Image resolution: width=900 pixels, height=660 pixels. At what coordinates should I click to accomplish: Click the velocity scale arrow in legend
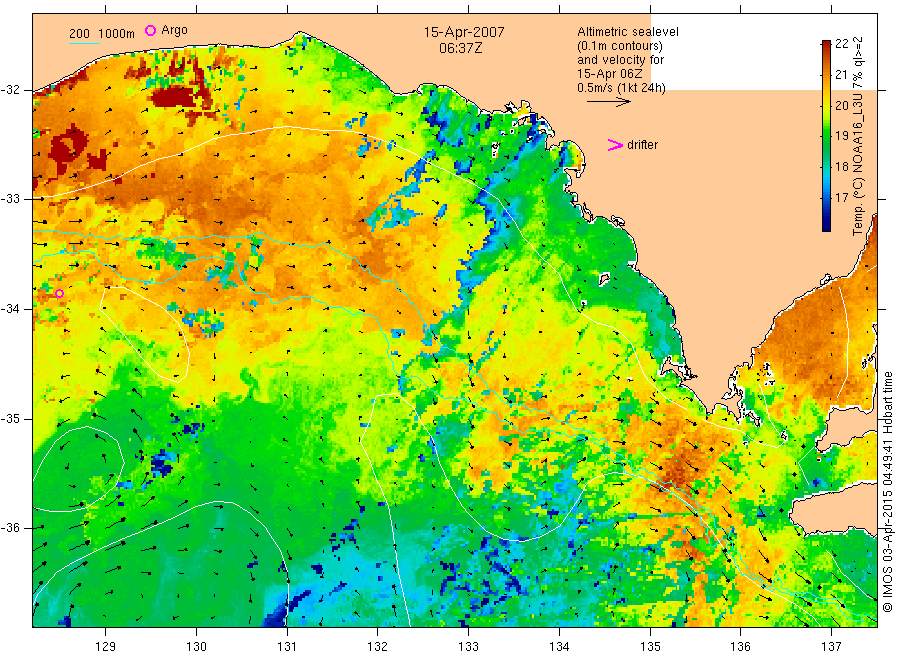click(608, 102)
